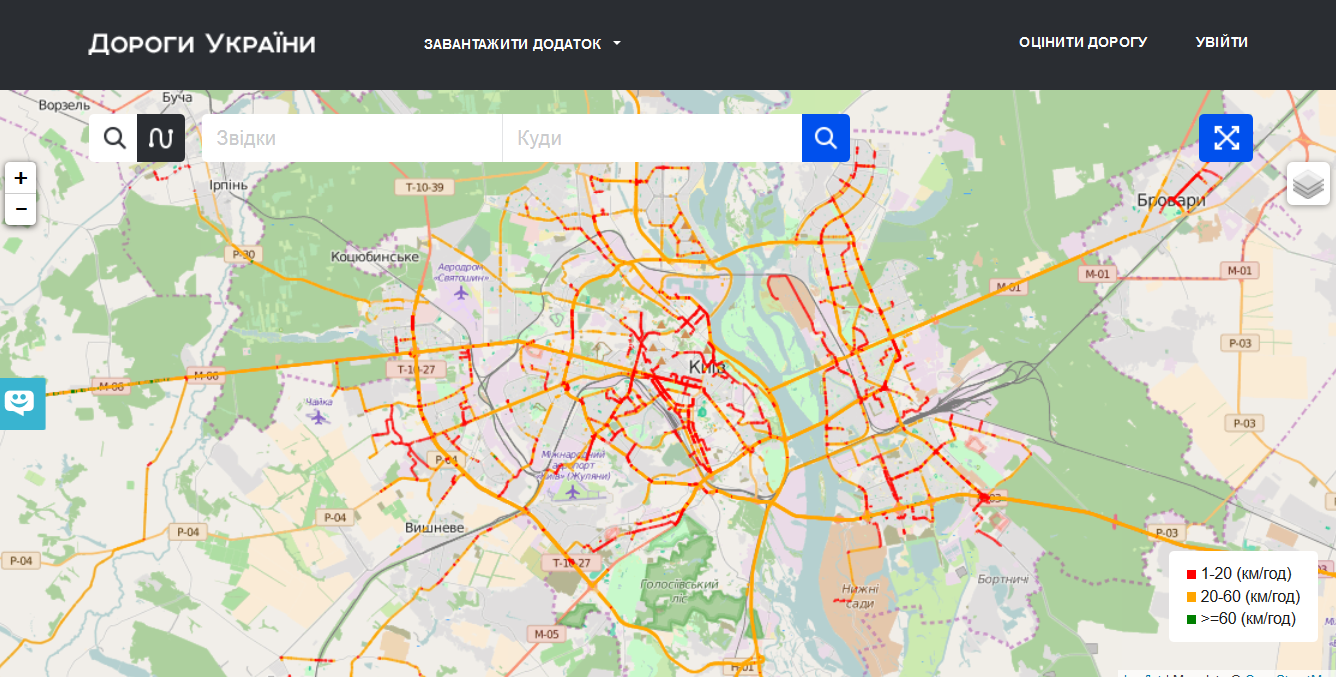Click the Ворзель town label
This screenshot has width=1336, height=677.
(x=64, y=104)
